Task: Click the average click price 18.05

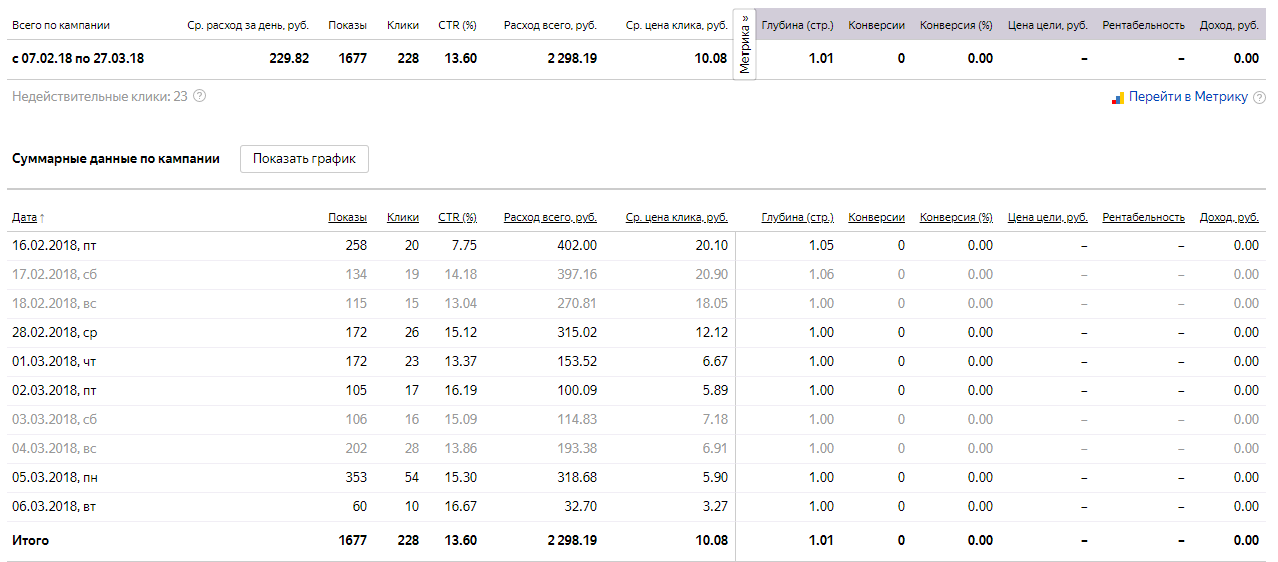Action: [711, 303]
